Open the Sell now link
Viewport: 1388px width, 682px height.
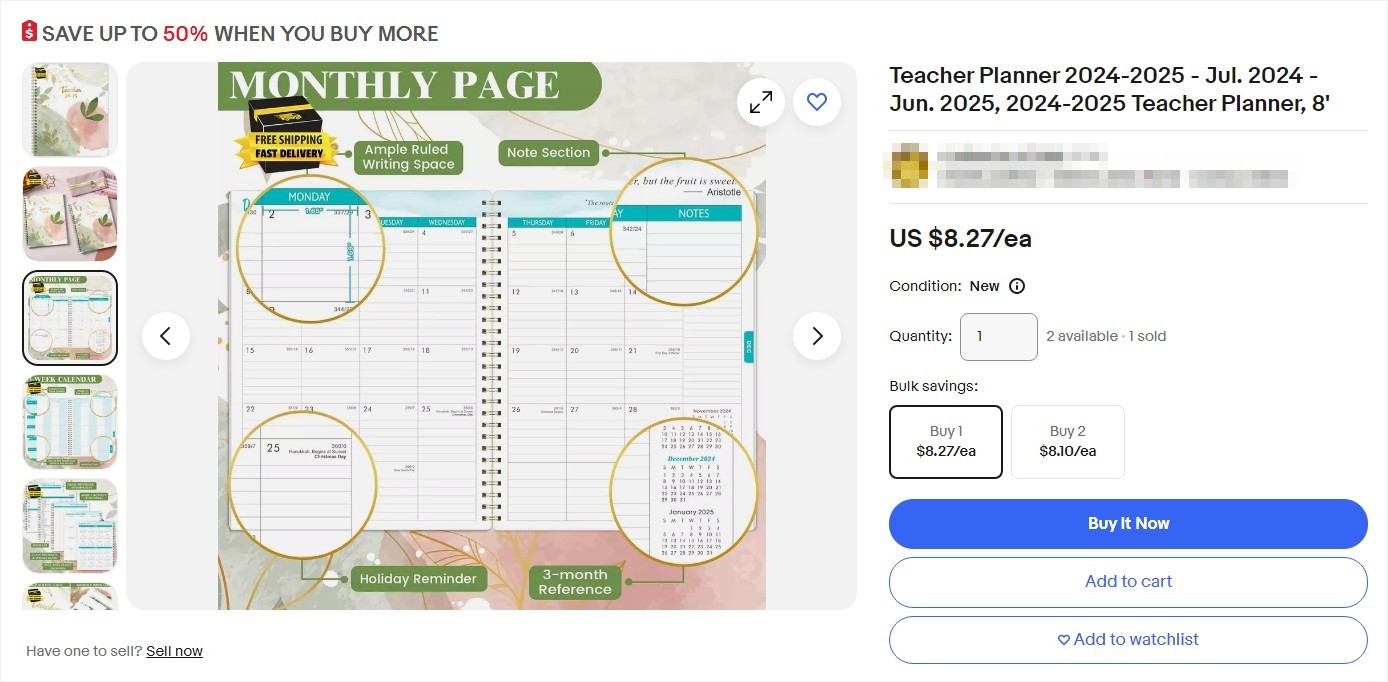tap(175, 650)
